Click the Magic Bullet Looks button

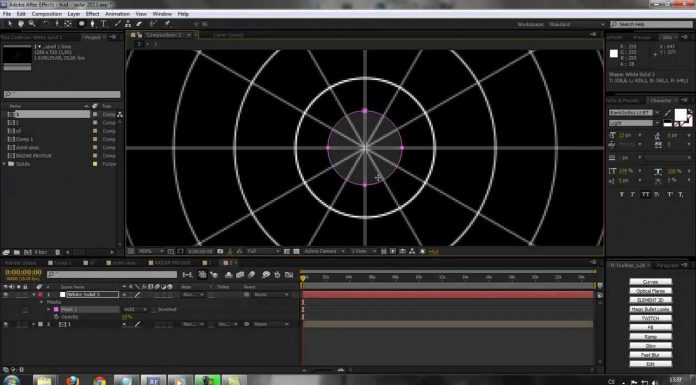pos(650,309)
